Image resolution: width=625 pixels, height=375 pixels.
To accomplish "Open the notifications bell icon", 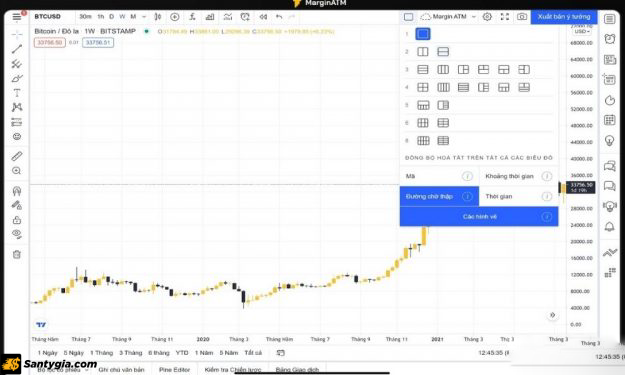I will [x=609, y=227].
